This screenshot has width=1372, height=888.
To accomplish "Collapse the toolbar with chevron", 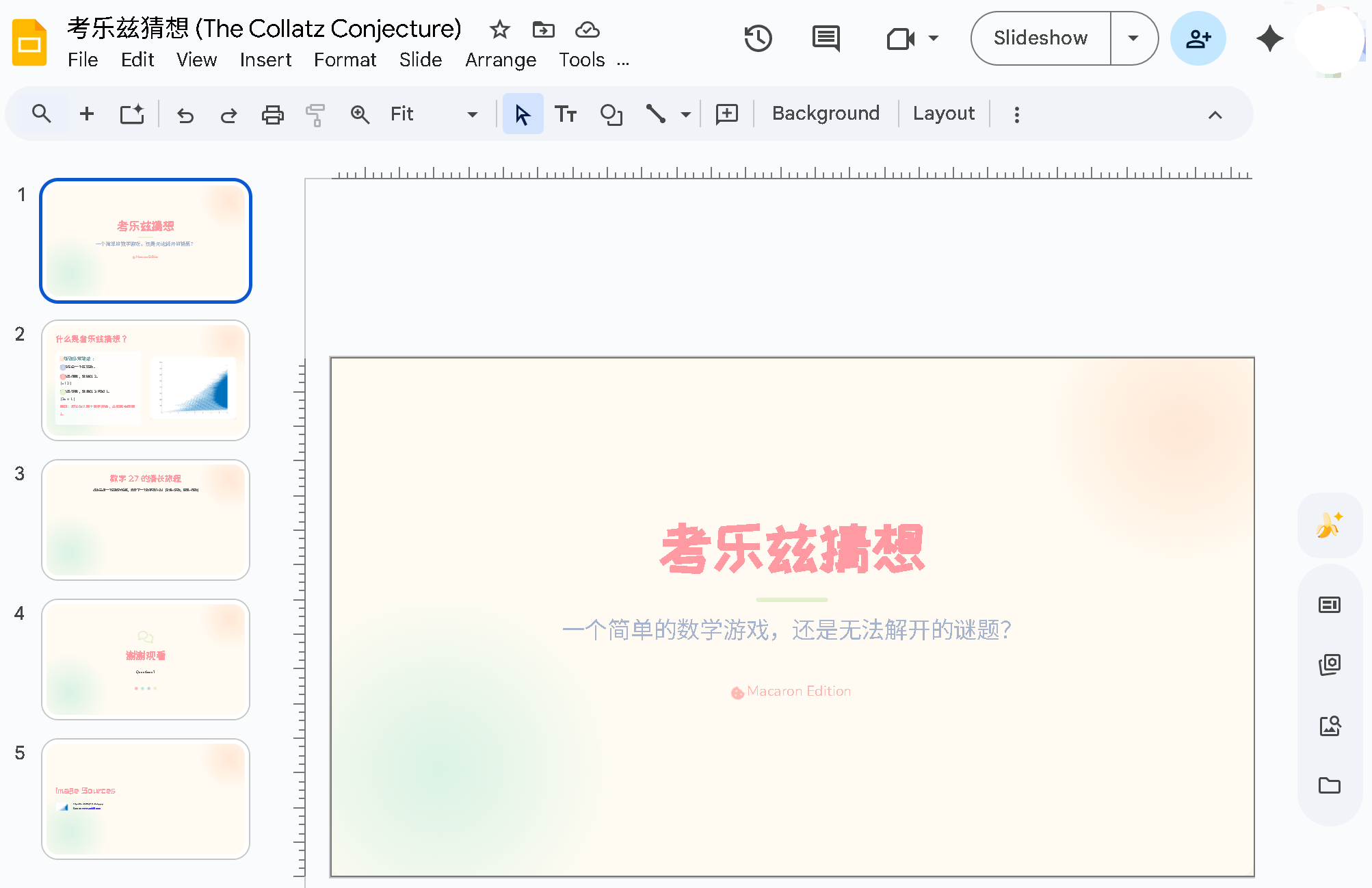I will click(x=1215, y=115).
